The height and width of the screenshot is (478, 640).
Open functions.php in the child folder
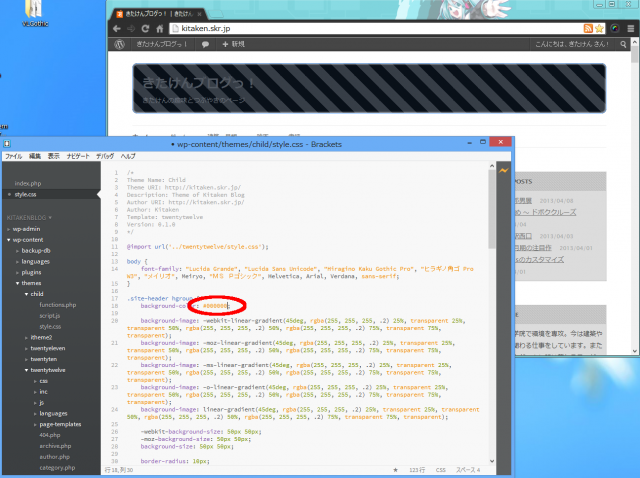point(57,305)
